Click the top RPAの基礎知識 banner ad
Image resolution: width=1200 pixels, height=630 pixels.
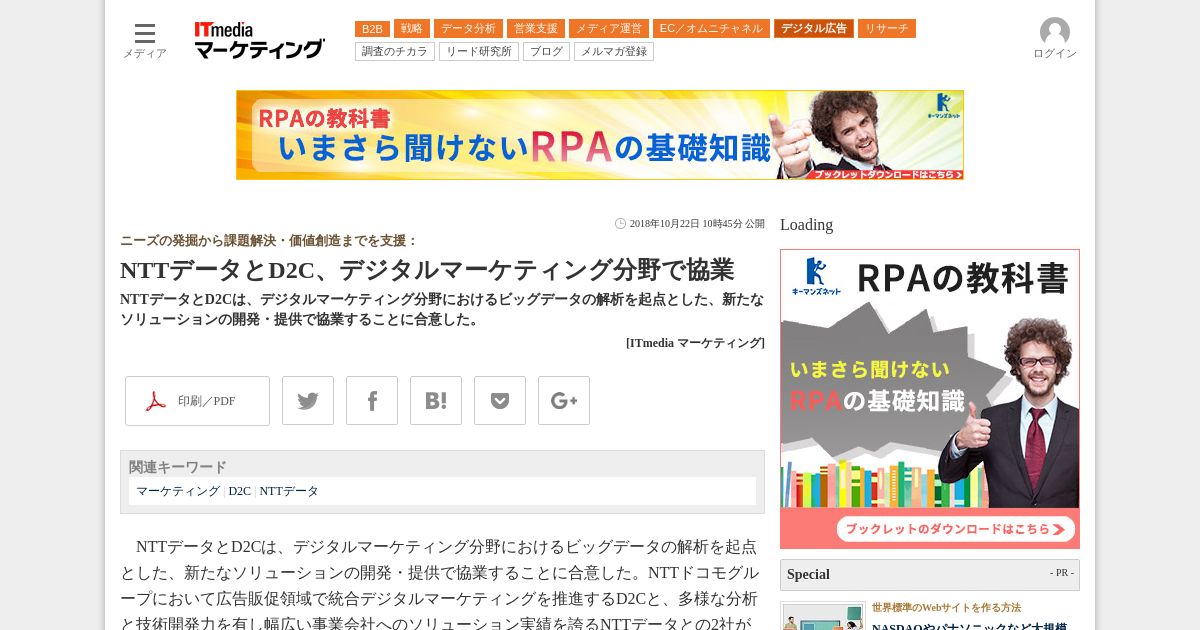[600, 135]
